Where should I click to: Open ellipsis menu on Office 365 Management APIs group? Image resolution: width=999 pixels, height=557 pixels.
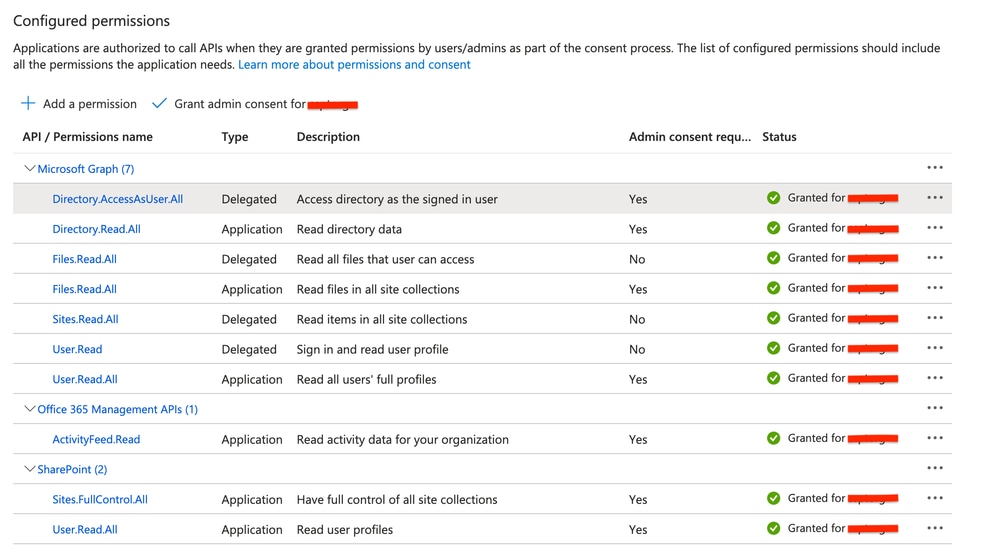point(935,408)
